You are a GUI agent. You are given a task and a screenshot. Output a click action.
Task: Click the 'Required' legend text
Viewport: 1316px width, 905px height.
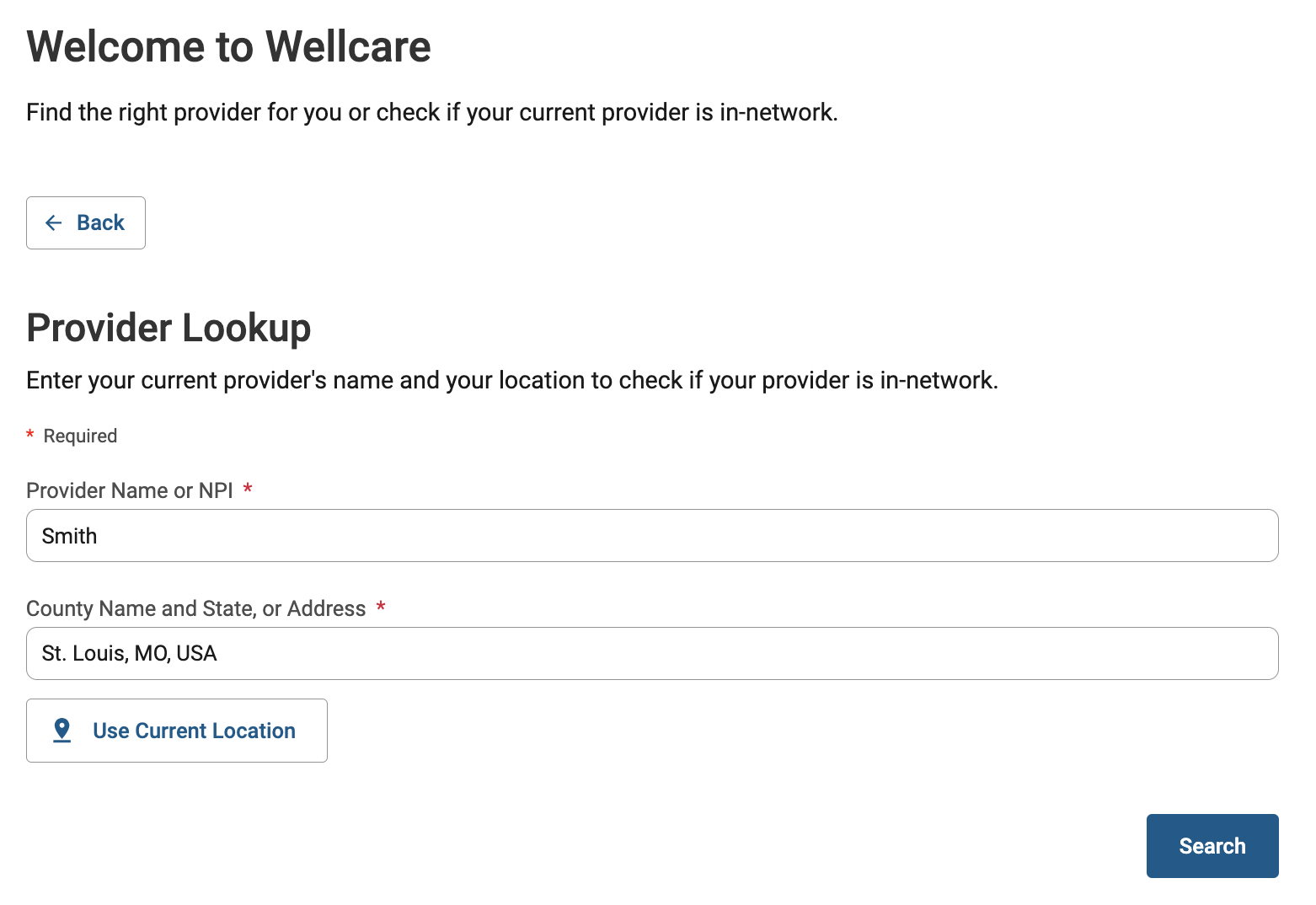(x=80, y=436)
